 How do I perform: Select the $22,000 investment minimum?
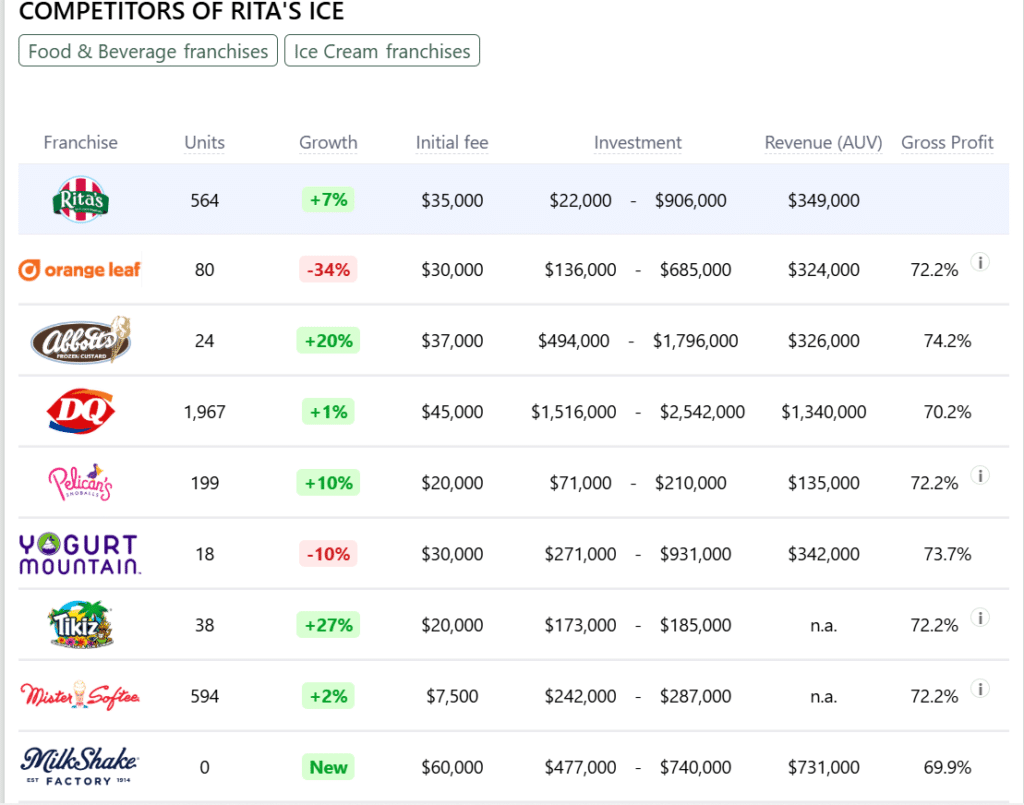(580, 200)
